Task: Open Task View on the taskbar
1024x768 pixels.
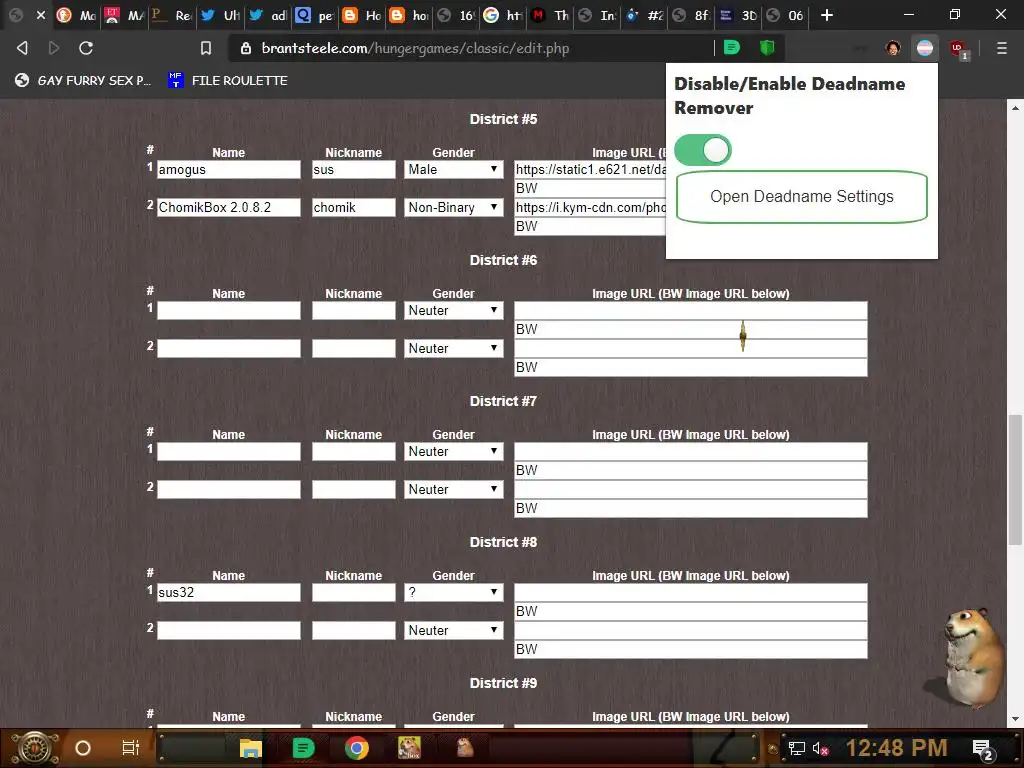Action: click(x=131, y=748)
